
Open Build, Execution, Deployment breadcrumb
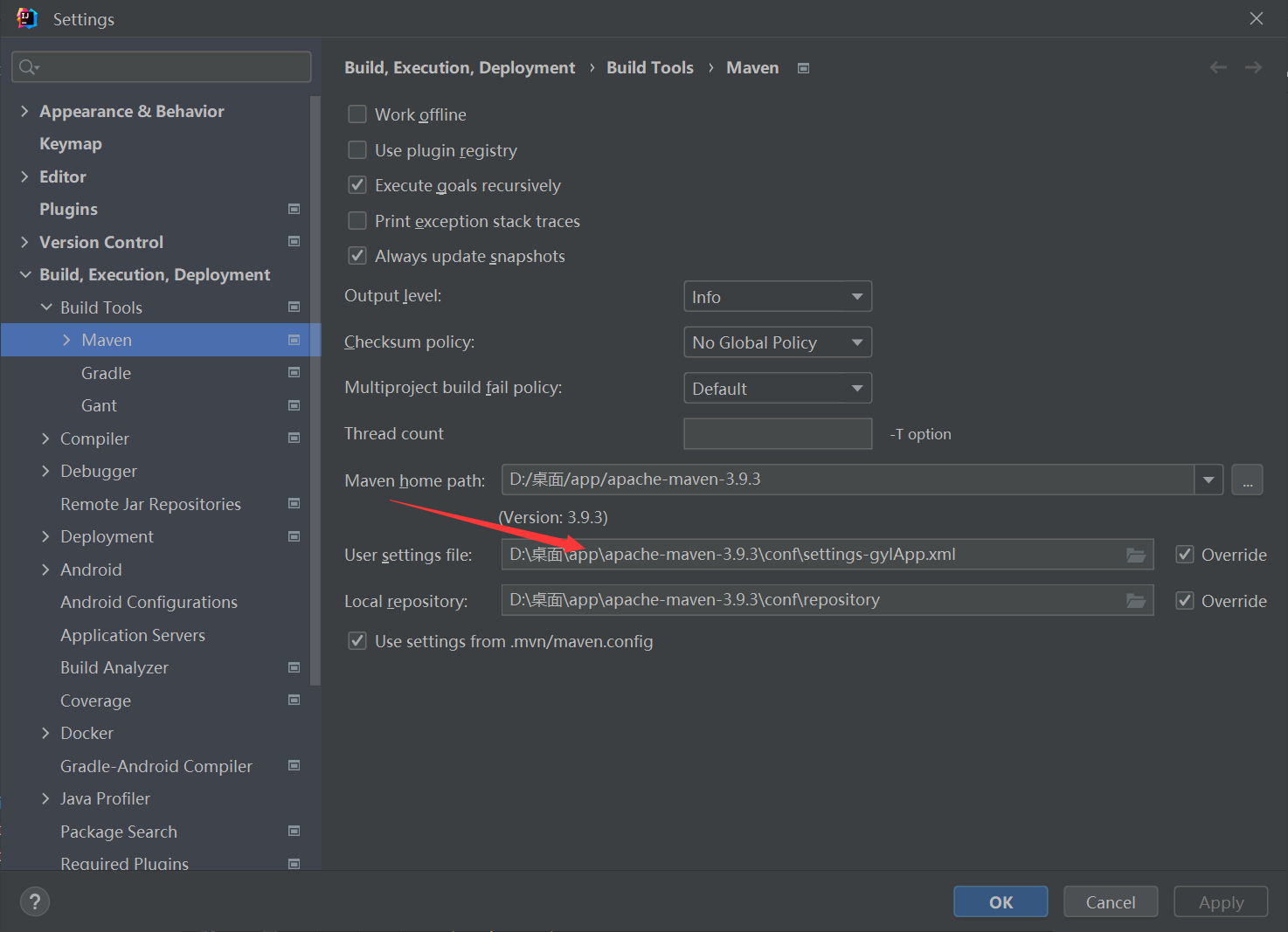click(460, 67)
